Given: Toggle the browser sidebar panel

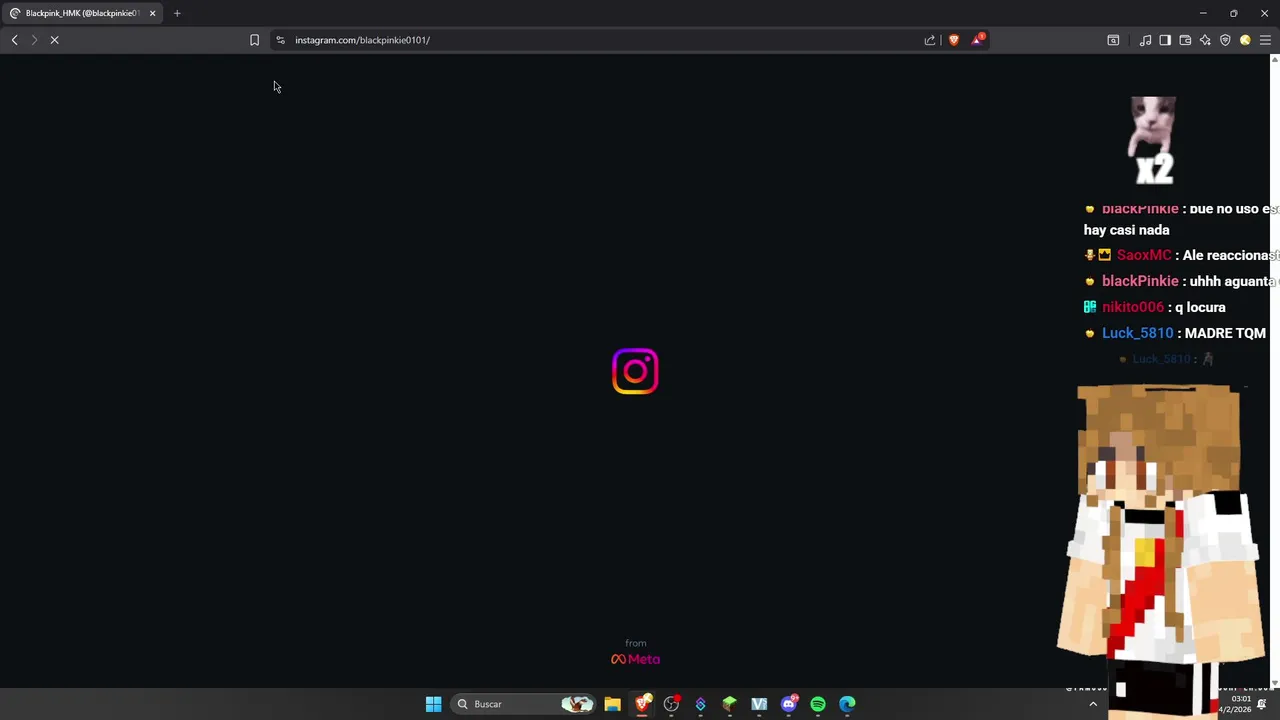Looking at the screenshot, I should [x=1165, y=40].
